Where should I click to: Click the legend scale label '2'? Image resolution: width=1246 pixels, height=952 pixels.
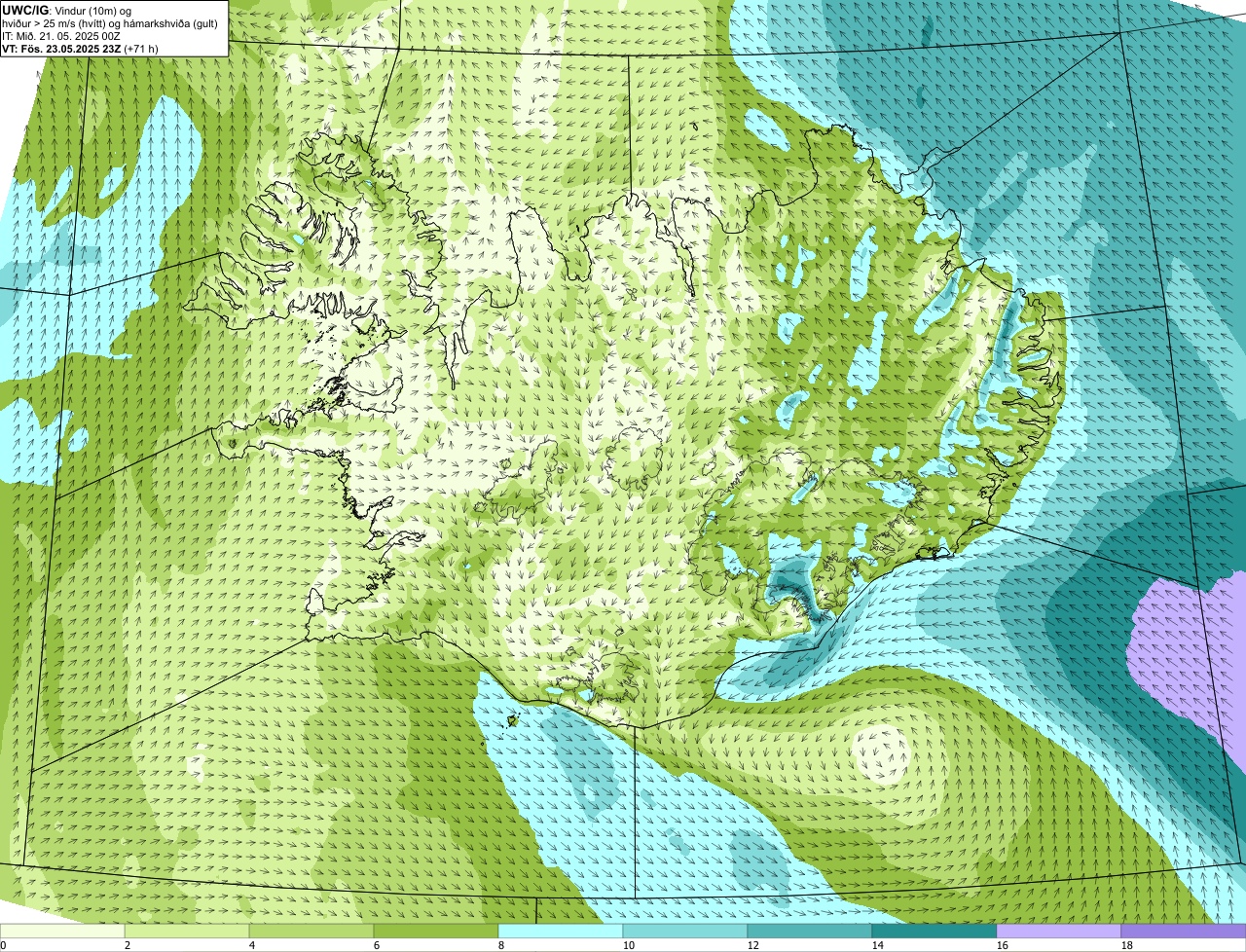[128, 945]
